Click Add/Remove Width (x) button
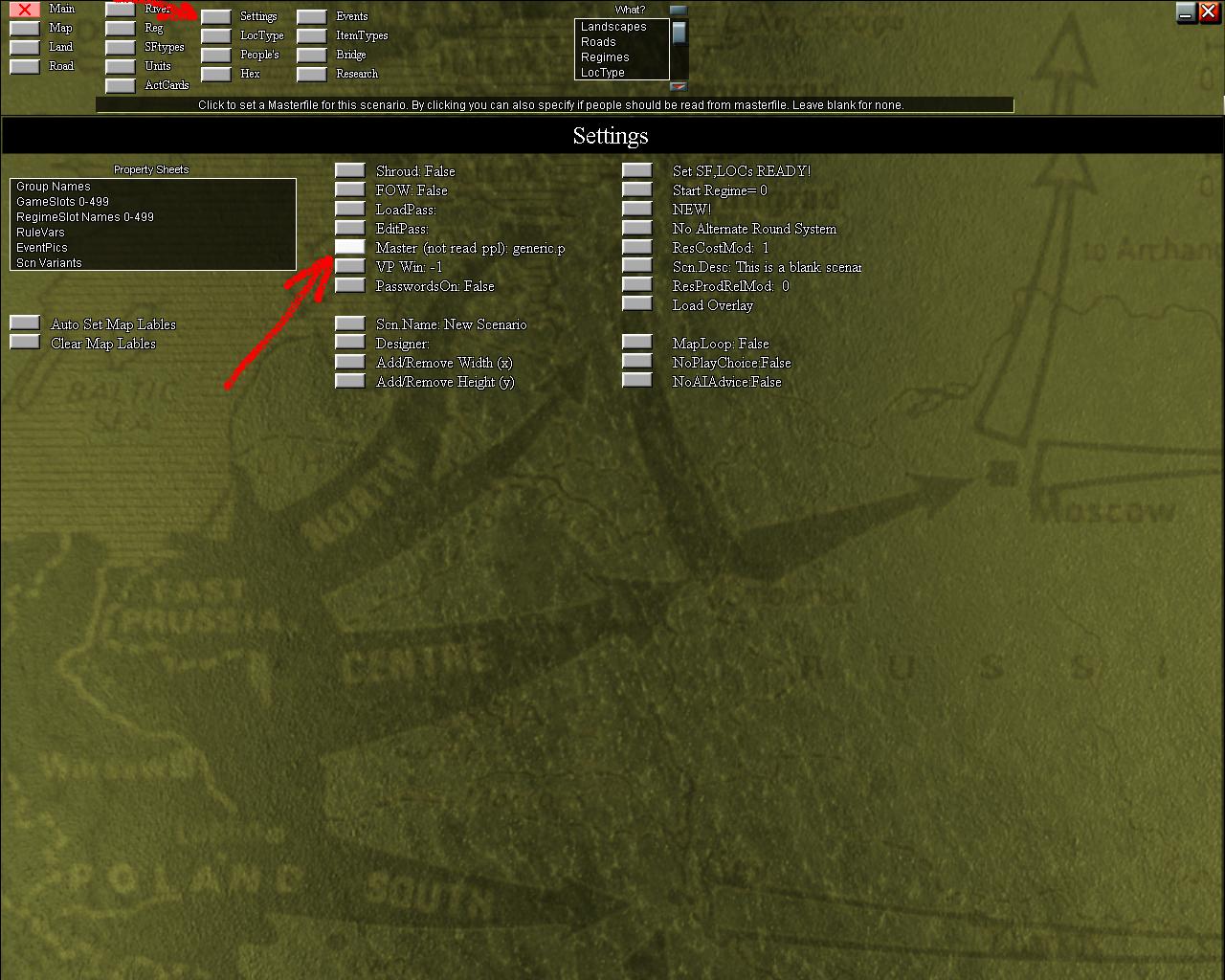1225x980 pixels. [350, 362]
